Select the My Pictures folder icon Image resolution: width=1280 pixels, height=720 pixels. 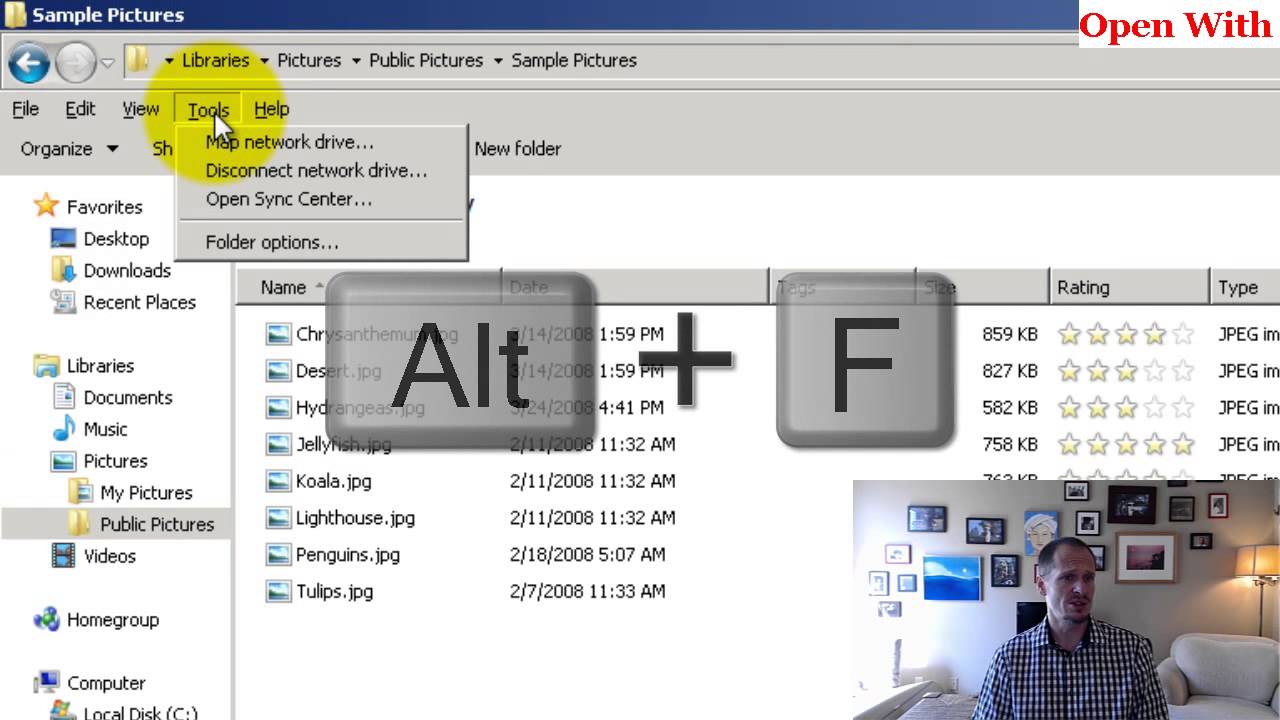click(x=80, y=492)
